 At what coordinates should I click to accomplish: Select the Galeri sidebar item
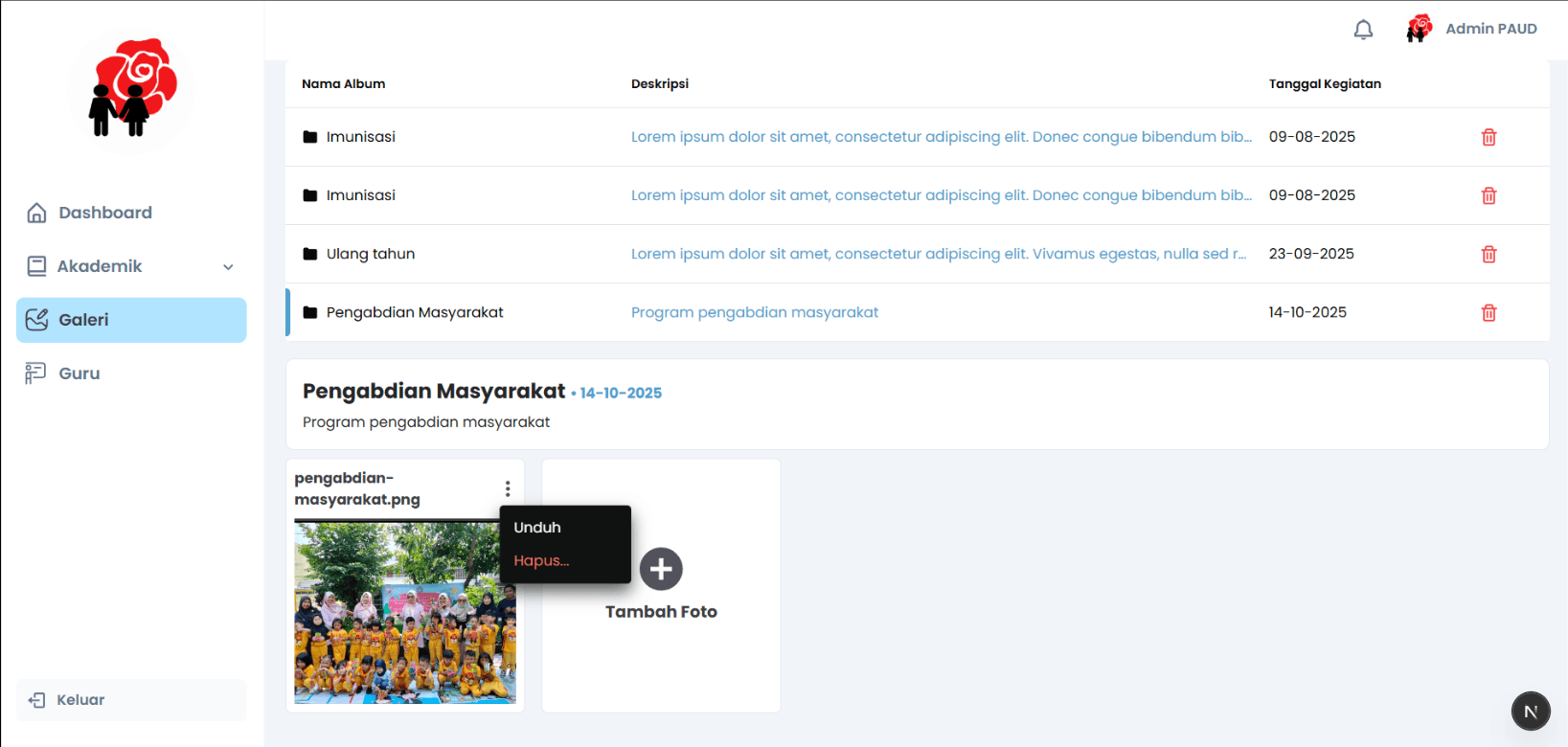[131, 320]
